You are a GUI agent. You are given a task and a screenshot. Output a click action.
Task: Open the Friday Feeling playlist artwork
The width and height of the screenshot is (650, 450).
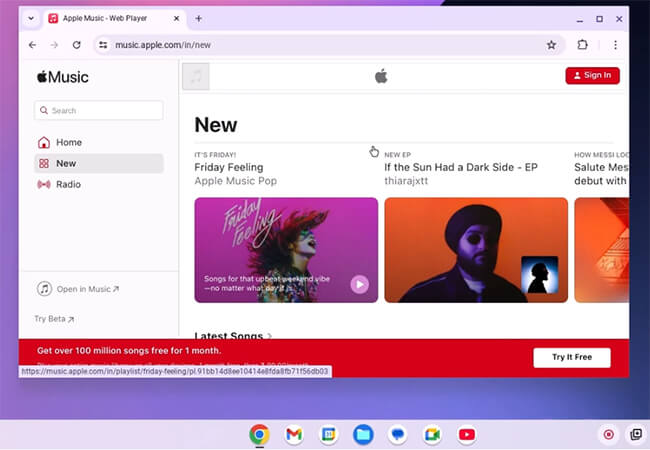pyautogui.click(x=286, y=250)
